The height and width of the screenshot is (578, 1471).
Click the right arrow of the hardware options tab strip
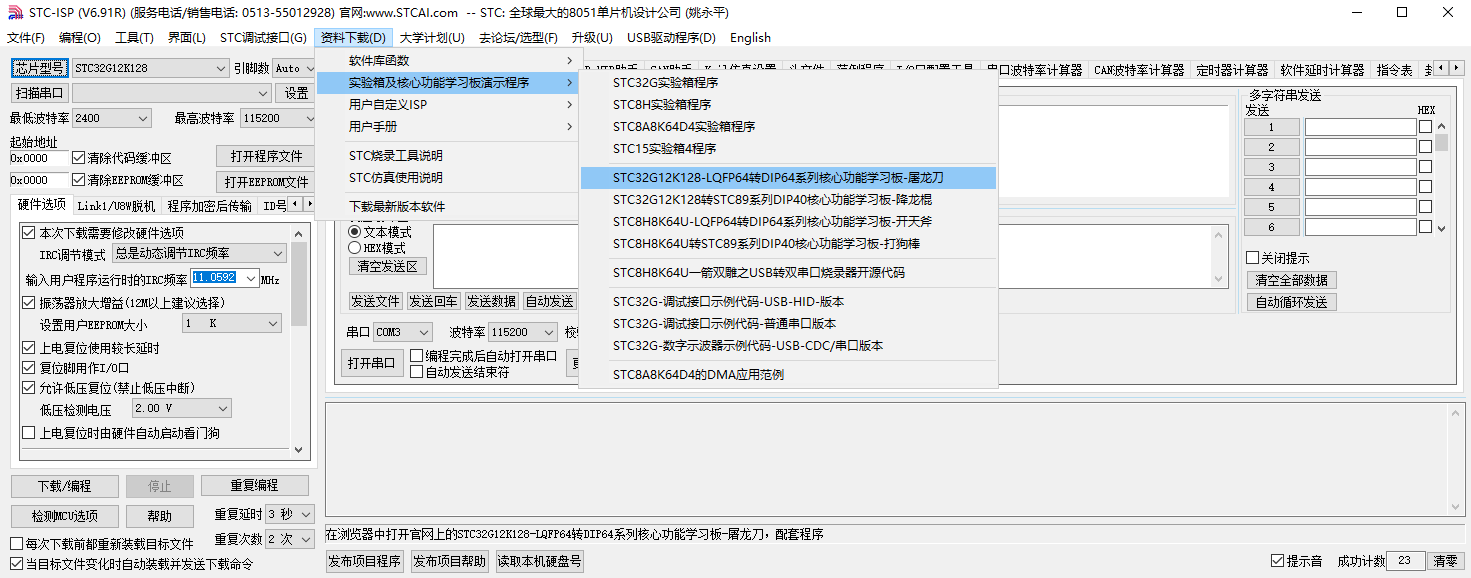click(x=308, y=205)
